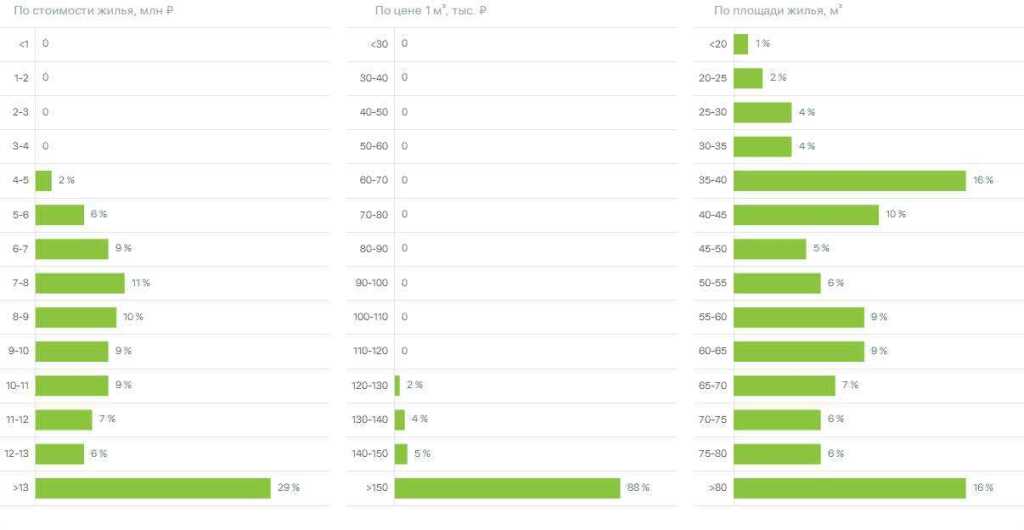Viewport: 1024px width, 530px height.
Task: Click the 5-6 row label in cost chart
Action: point(21,214)
